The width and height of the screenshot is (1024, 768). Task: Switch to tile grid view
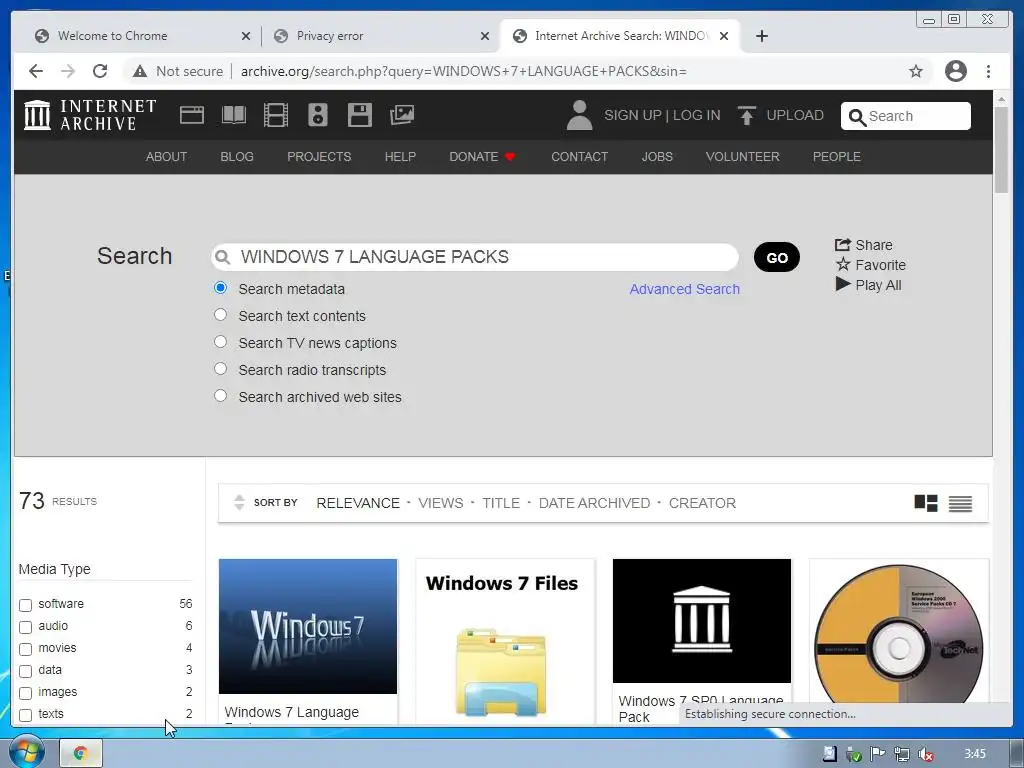point(925,503)
